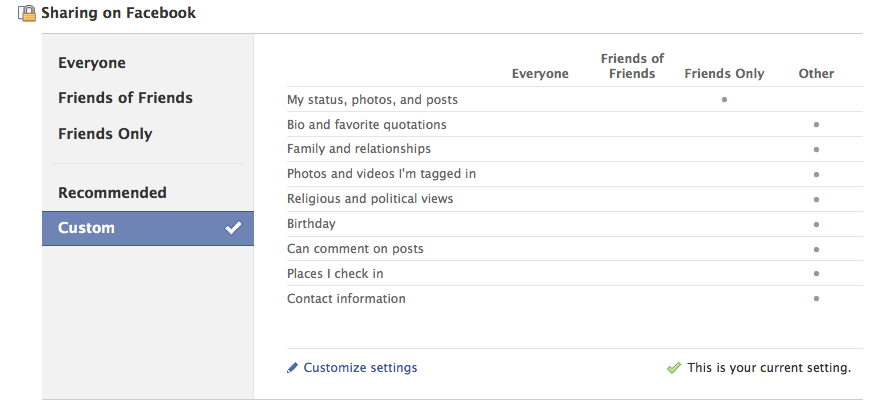Image resolution: width=890 pixels, height=419 pixels.
Task: Click the white checkmark on Custom
Action: pyautogui.click(x=233, y=228)
